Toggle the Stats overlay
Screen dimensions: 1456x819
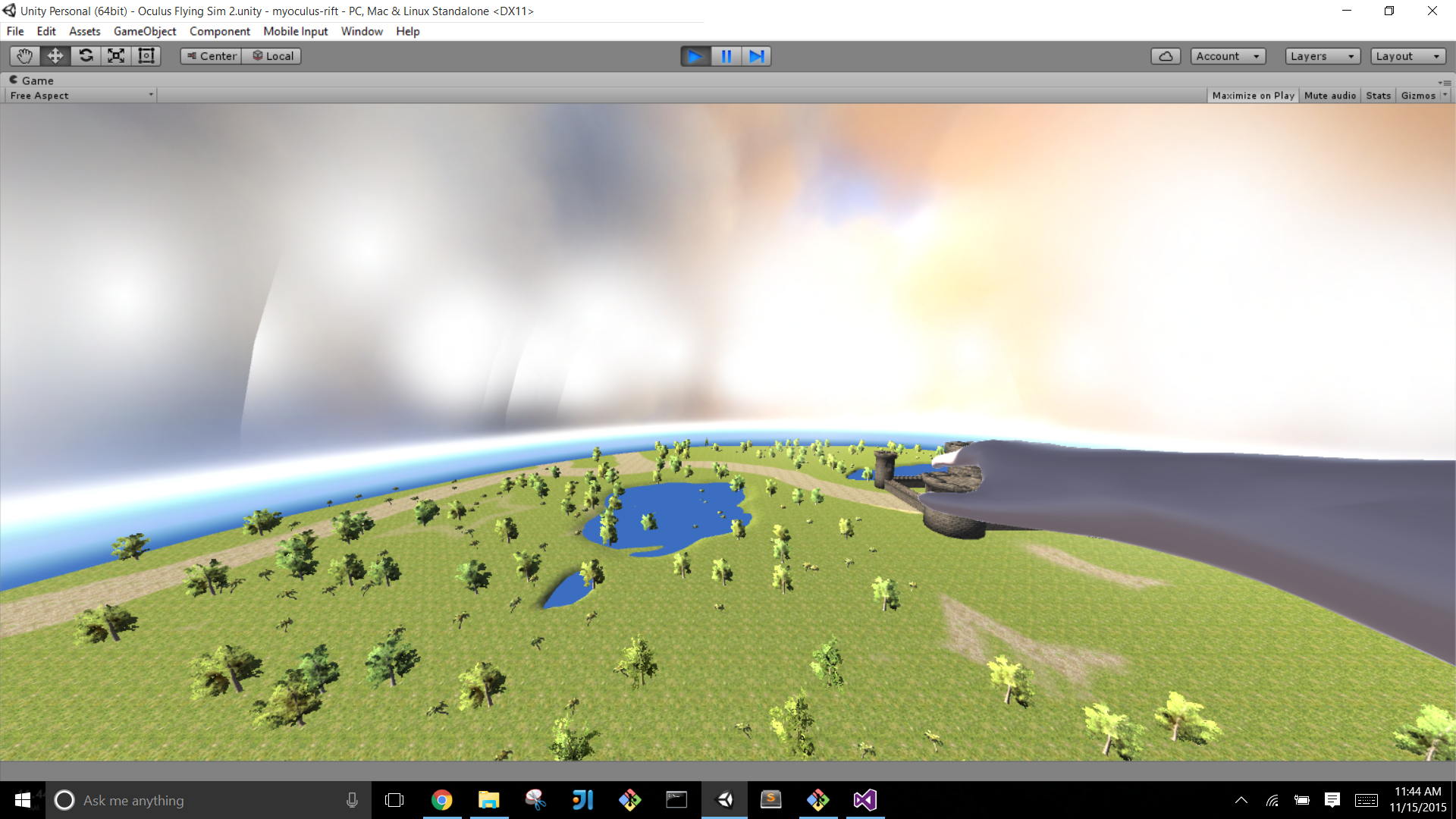tap(1378, 96)
